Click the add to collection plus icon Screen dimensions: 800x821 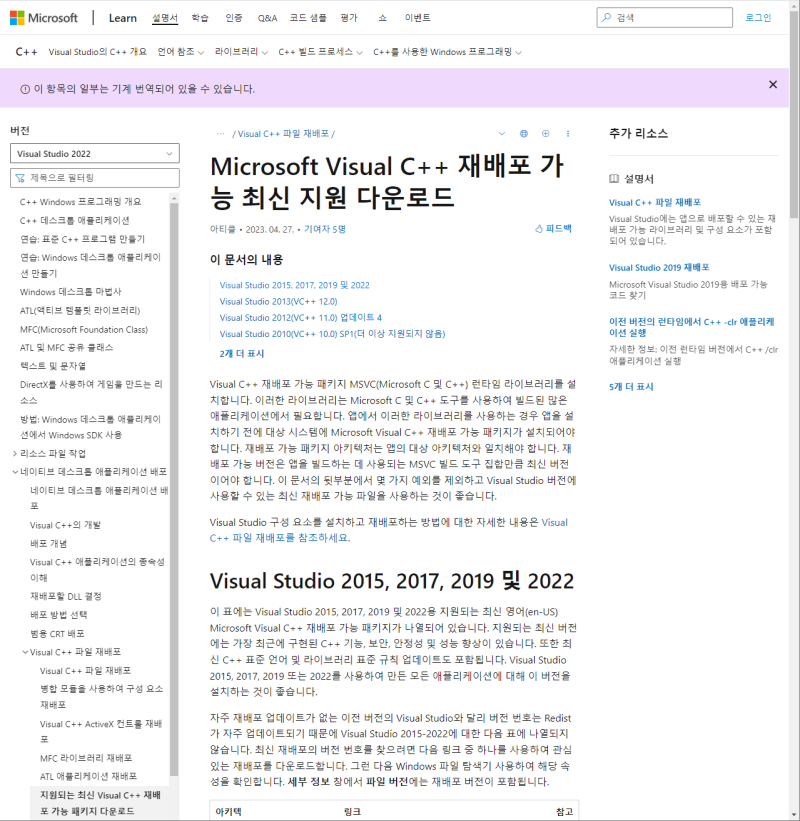pyautogui.click(x=546, y=134)
